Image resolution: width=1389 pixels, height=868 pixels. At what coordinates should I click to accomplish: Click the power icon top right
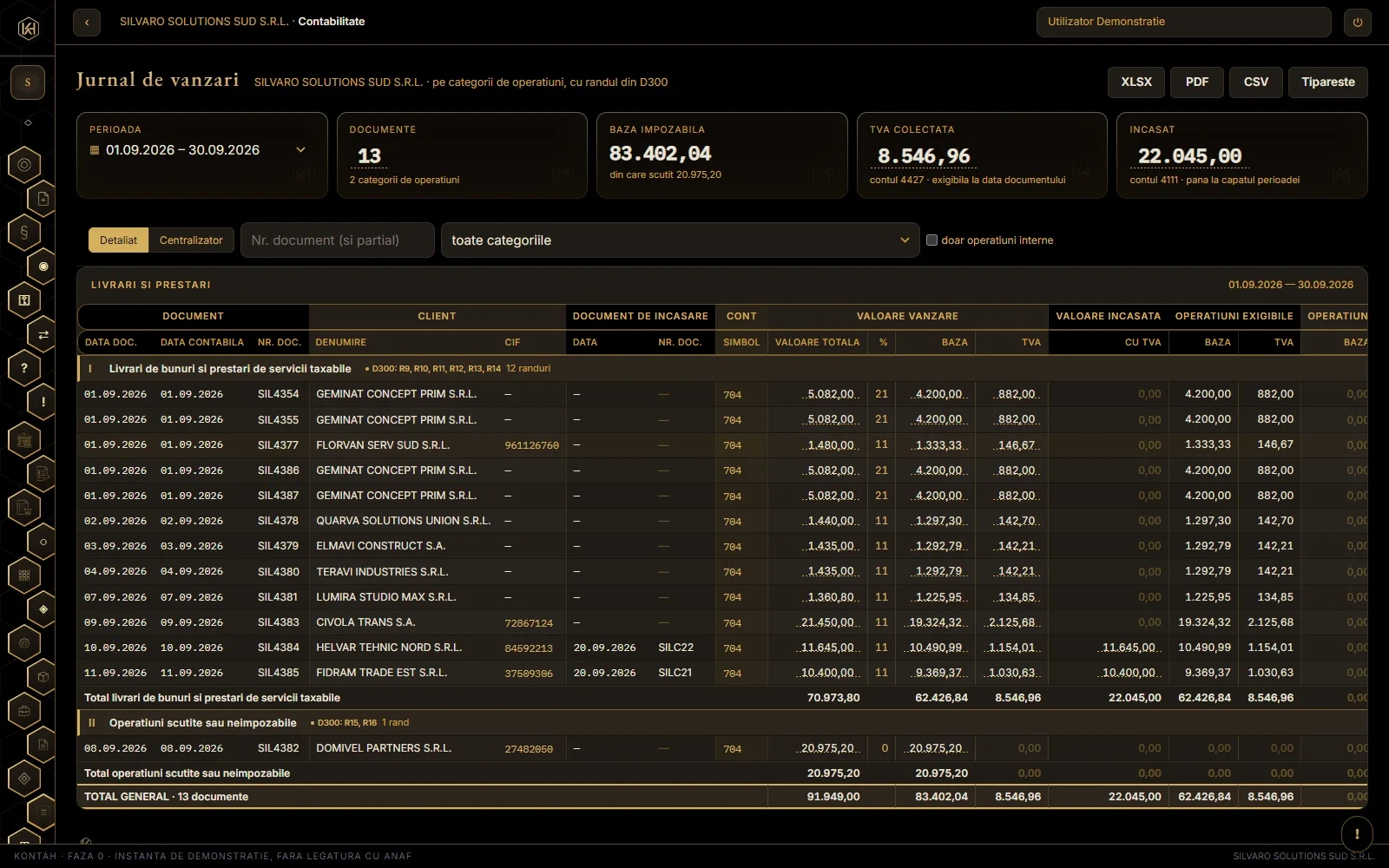pos(1358,22)
